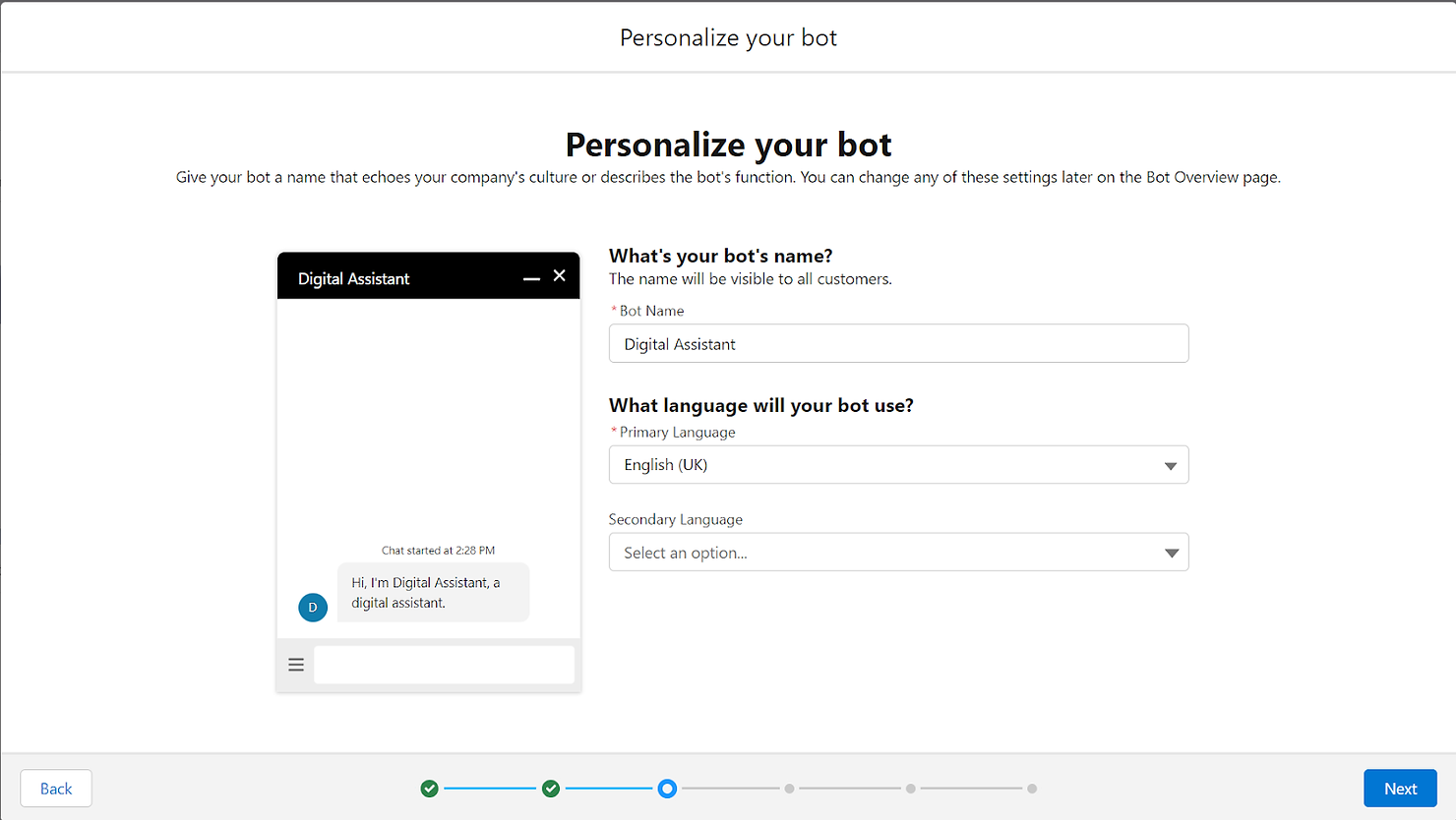Click the 'Bot Name' field label
The height and width of the screenshot is (820, 1456).
tap(651, 311)
